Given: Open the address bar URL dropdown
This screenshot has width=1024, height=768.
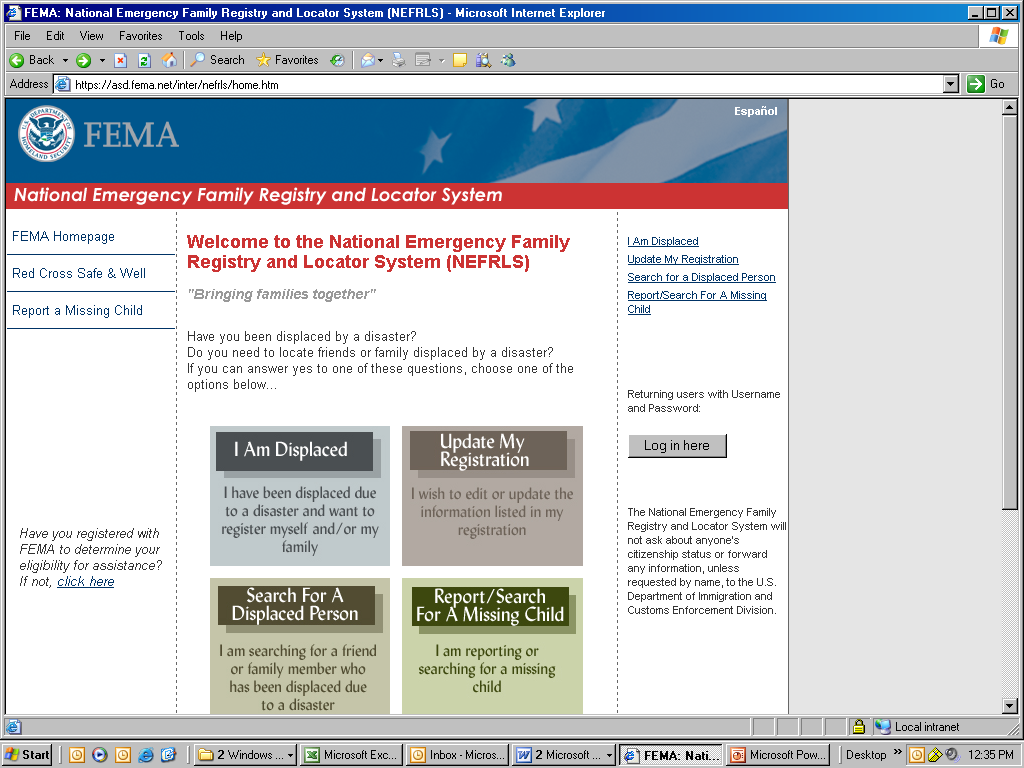Looking at the screenshot, I should (952, 84).
